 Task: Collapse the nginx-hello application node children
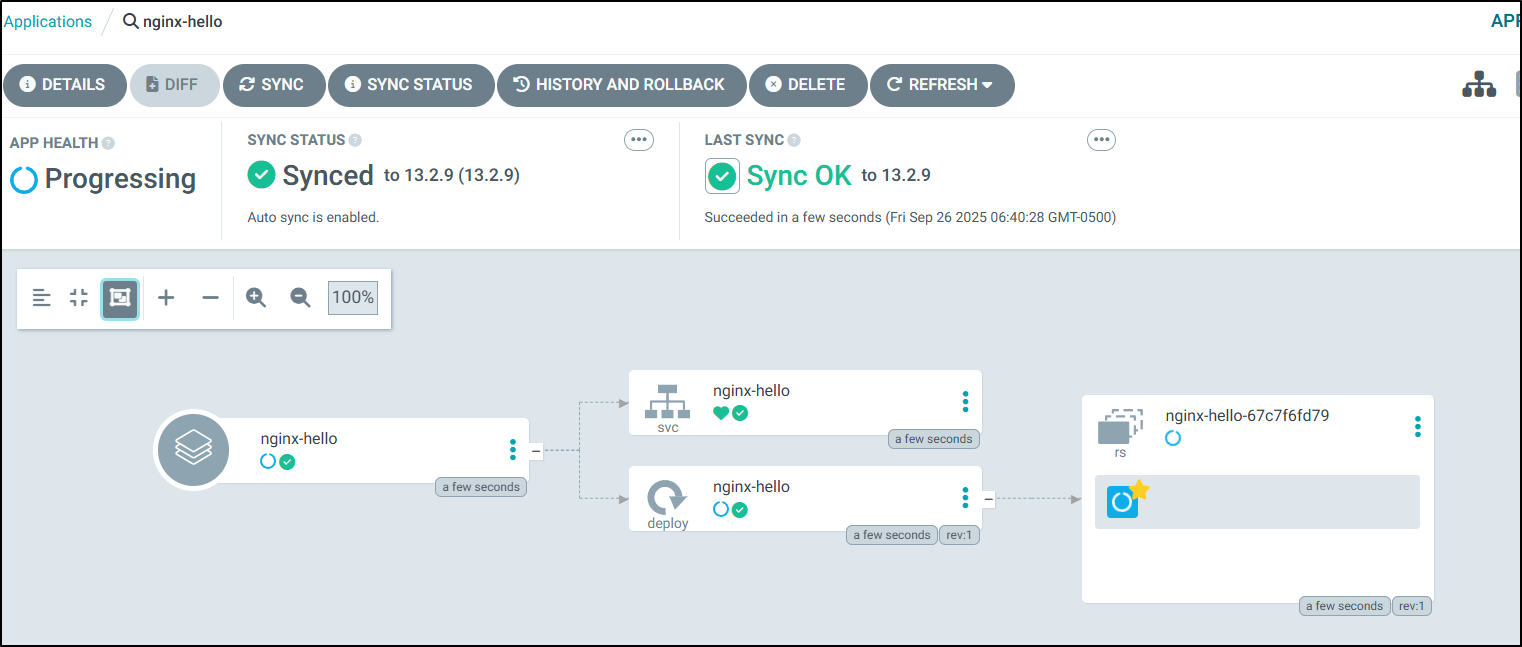pyautogui.click(x=536, y=451)
